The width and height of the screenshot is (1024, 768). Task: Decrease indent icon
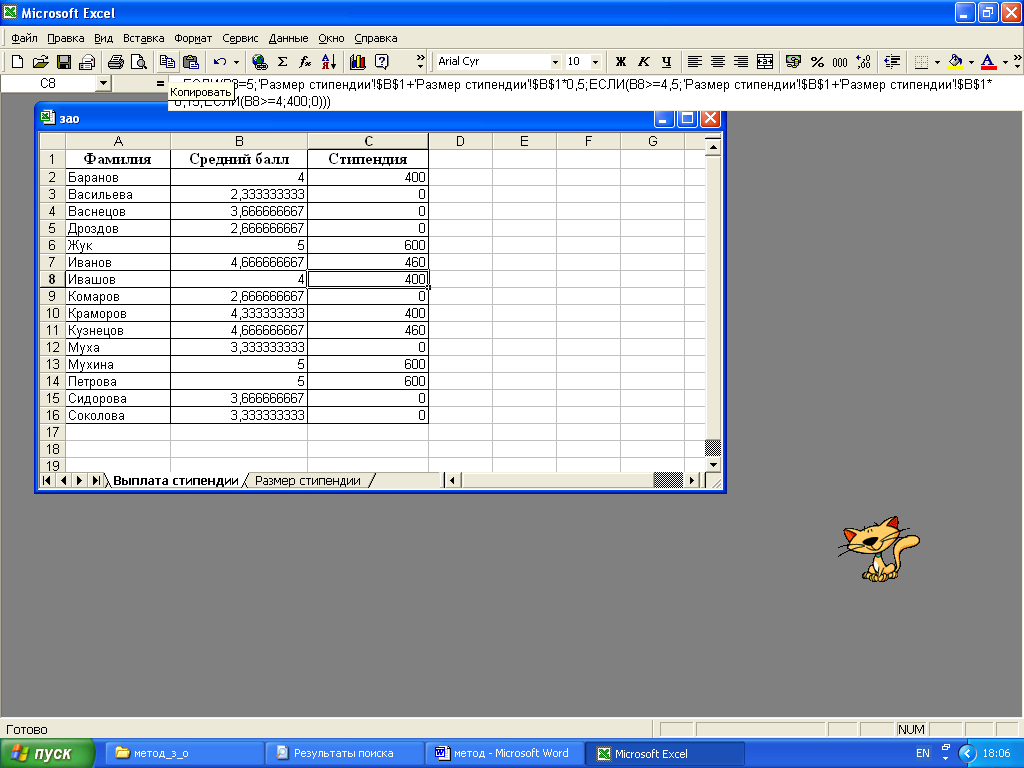tap(892, 61)
